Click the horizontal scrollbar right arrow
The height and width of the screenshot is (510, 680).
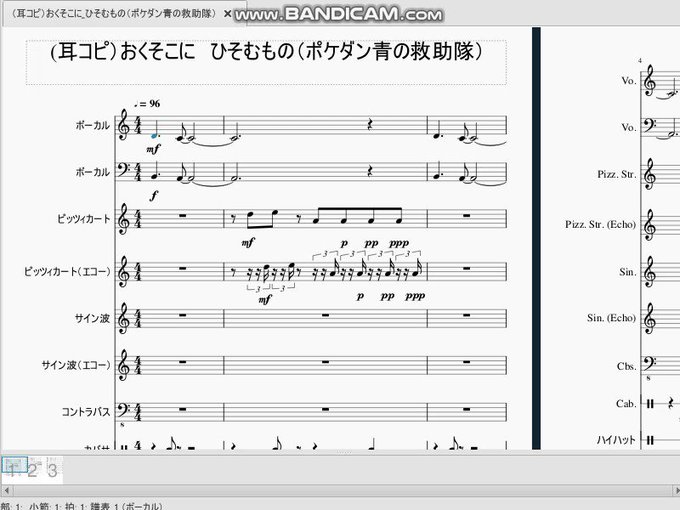tap(676, 490)
